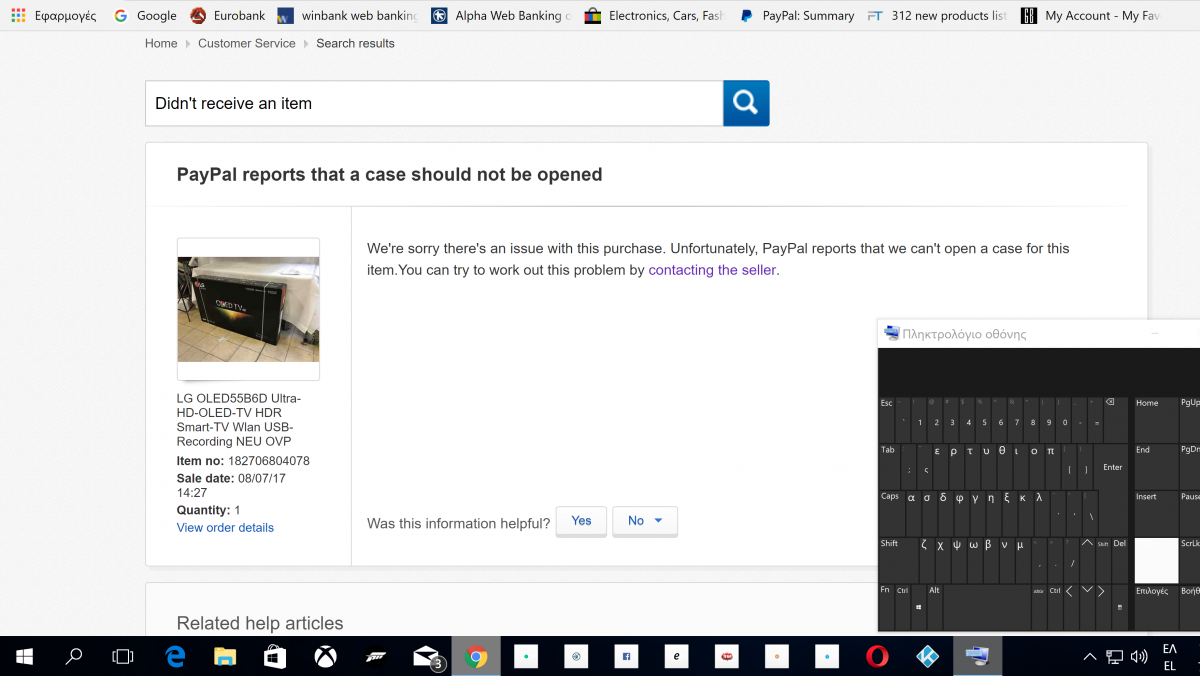
Task: Click the Related help articles heading
Action: (260, 623)
